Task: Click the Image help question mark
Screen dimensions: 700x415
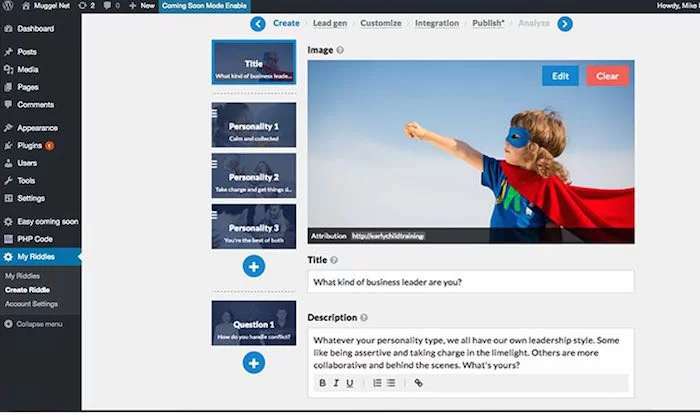Action: click(340, 50)
